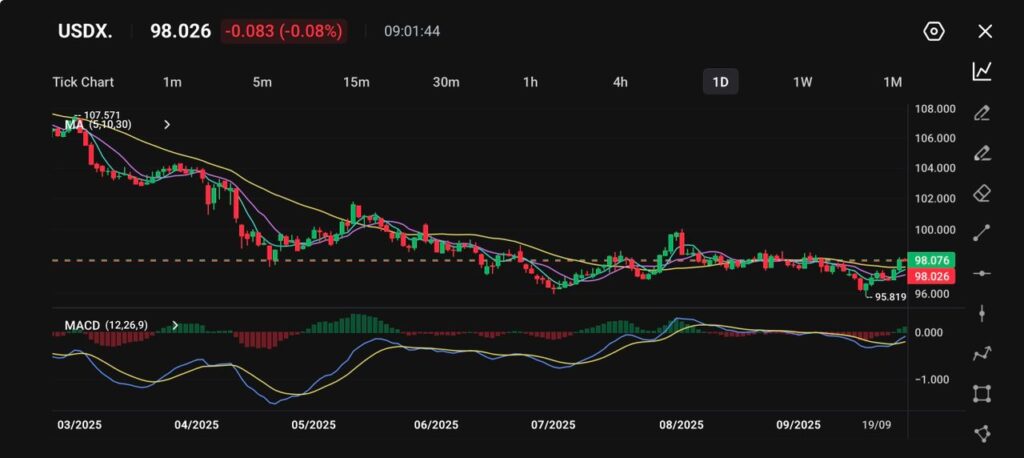Select the eraser tool
This screenshot has height=458, width=1024.
(982, 192)
